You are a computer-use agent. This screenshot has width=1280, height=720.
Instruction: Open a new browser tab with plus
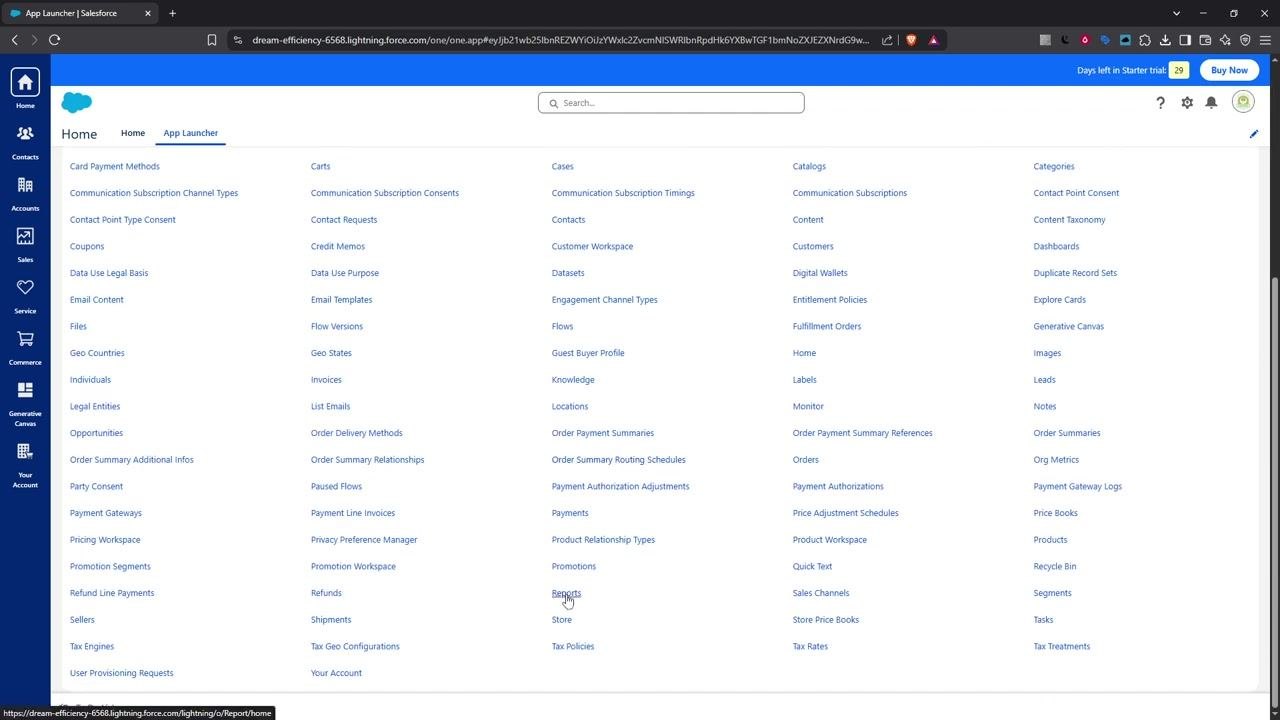(172, 13)
